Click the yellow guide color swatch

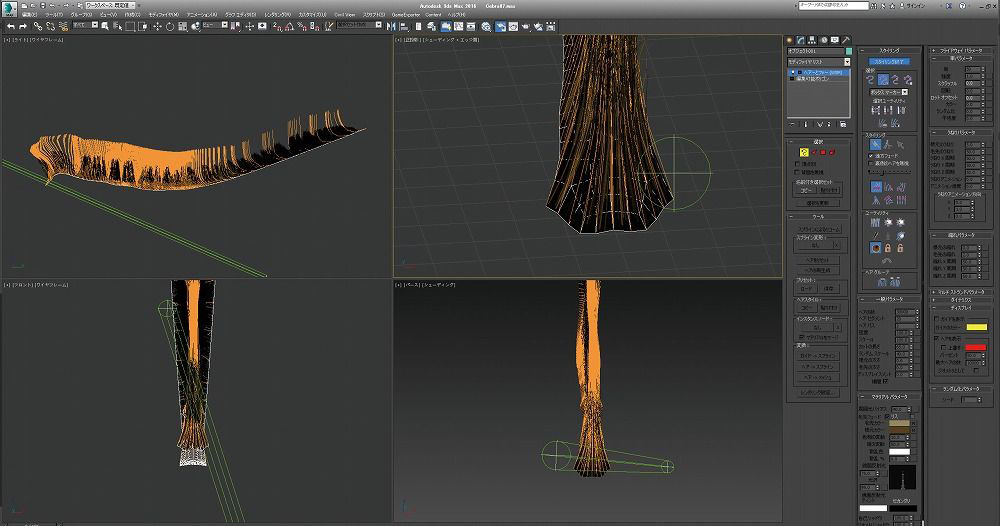click(975, 326)
